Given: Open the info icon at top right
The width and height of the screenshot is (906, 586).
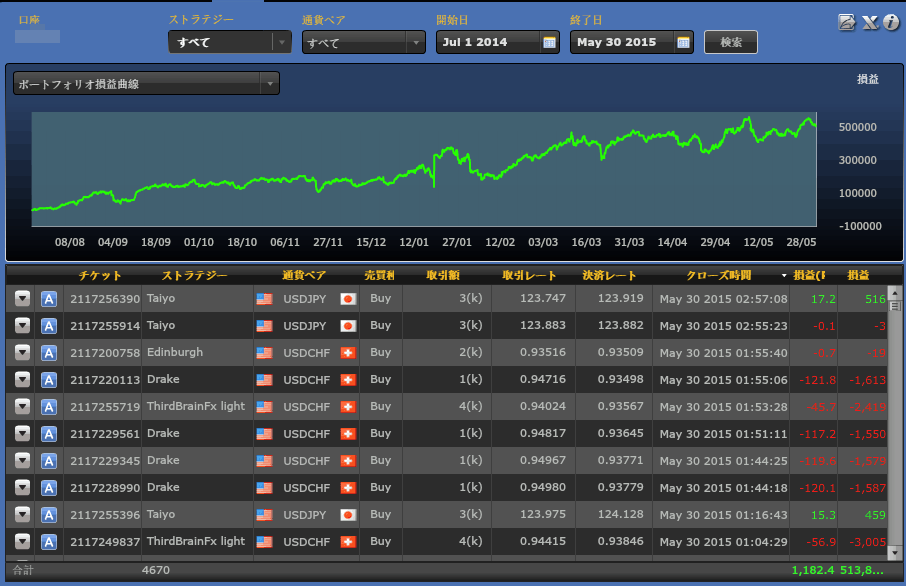Looking at the screenshot, I should 891,23.
